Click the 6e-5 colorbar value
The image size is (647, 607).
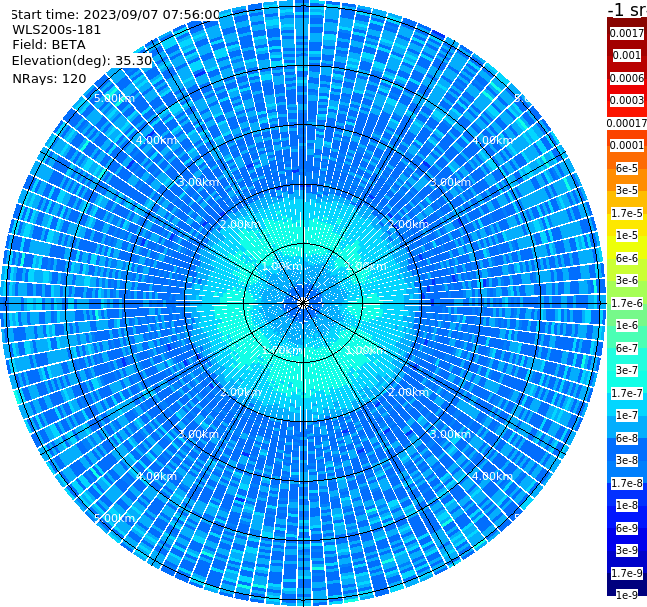tap(627, 168)
